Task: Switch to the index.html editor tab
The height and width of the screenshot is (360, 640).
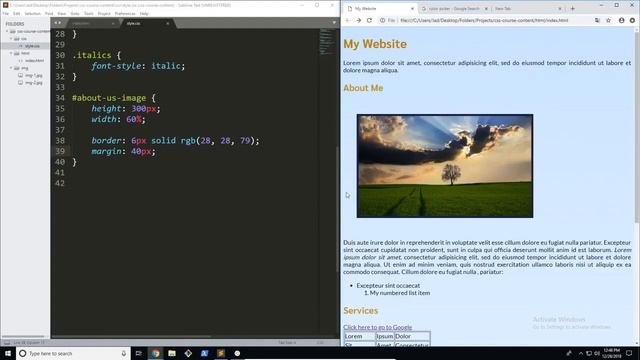Action: click(x=92, y=24)
